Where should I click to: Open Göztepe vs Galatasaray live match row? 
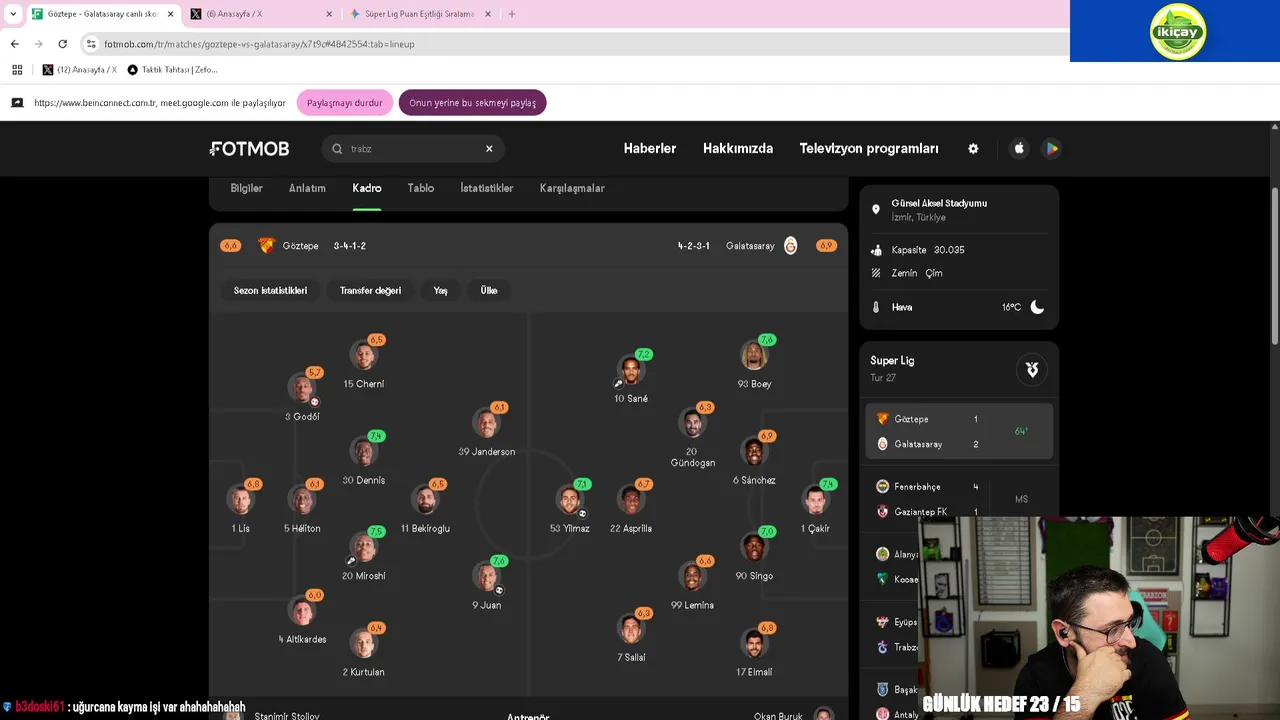(959, 431)
